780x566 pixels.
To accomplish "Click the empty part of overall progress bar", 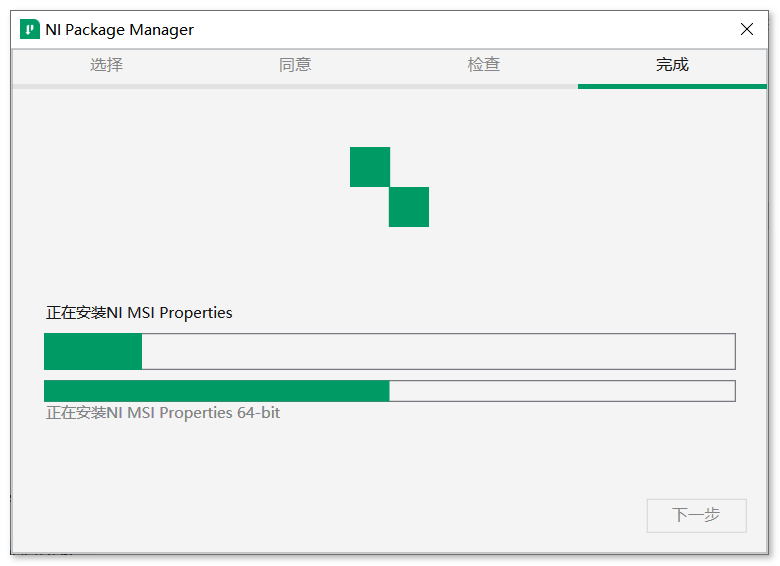I will tap(438, 352).
